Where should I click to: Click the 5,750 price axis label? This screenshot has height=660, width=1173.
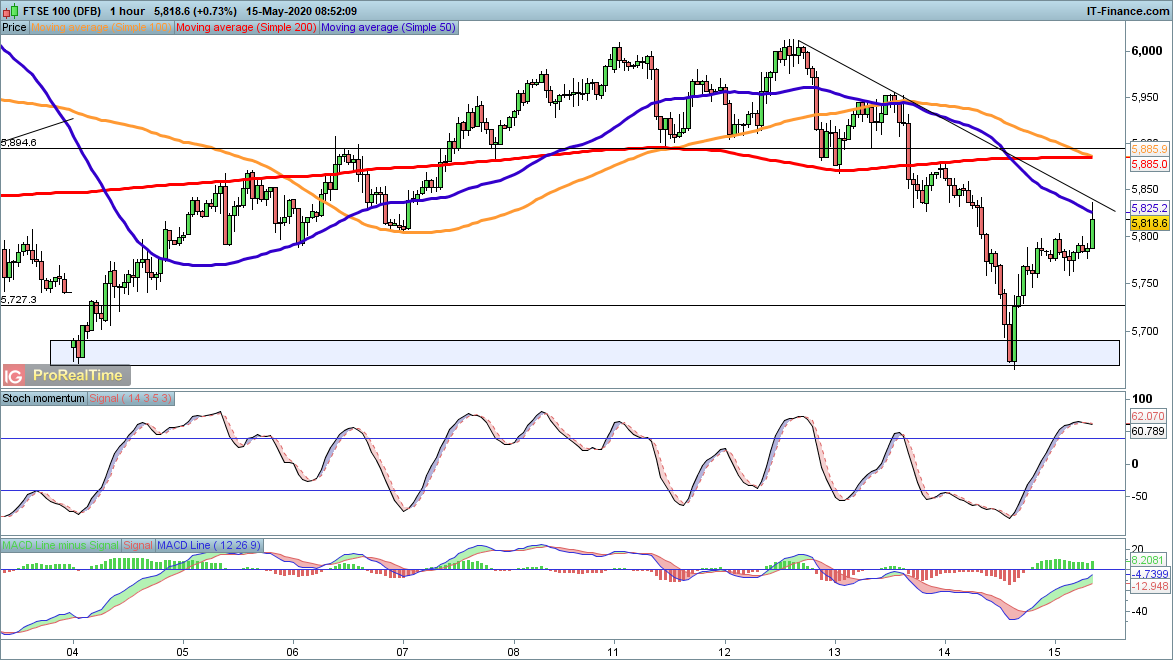tap(1145, 284)
